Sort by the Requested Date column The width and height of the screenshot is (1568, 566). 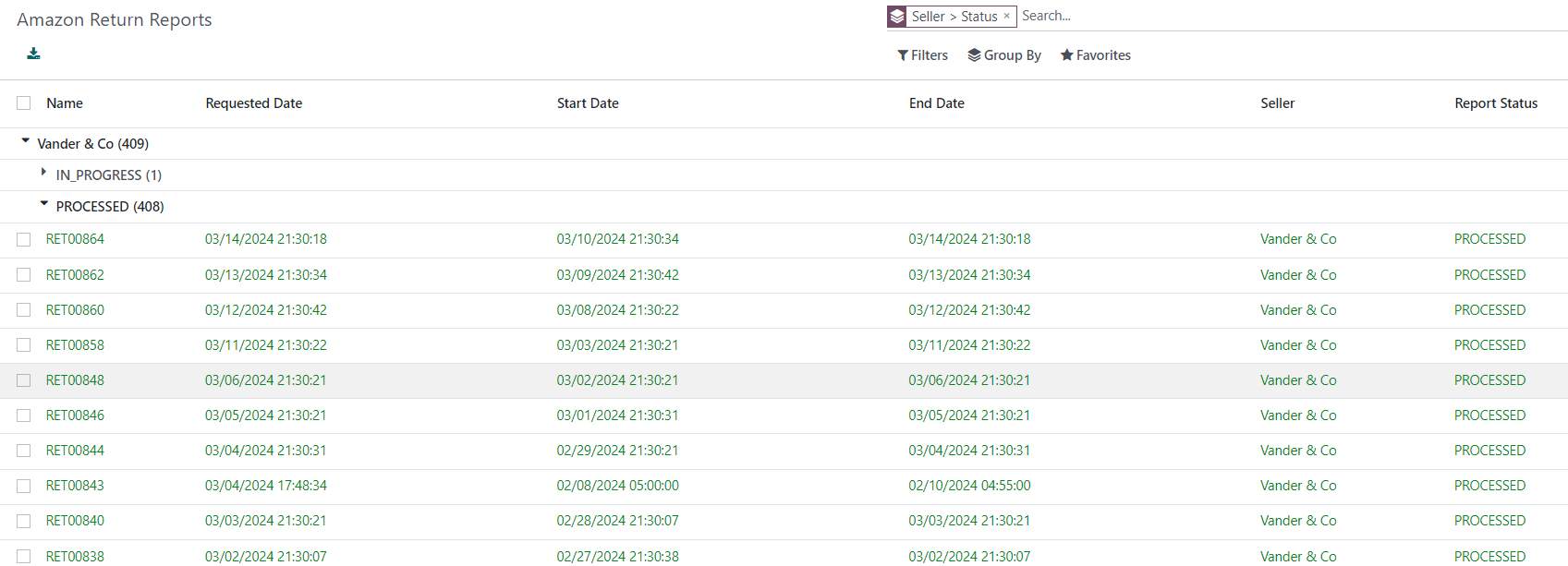(254, 103)
